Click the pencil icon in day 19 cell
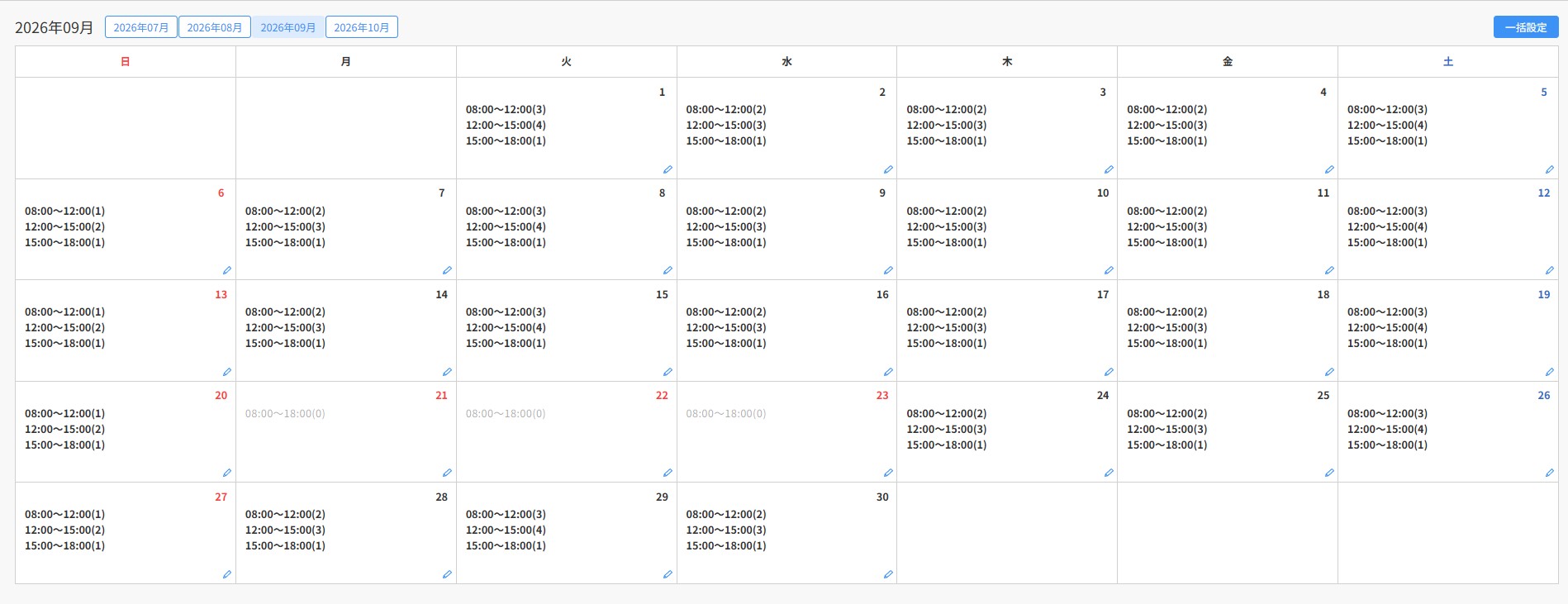 click(1549, 372)
